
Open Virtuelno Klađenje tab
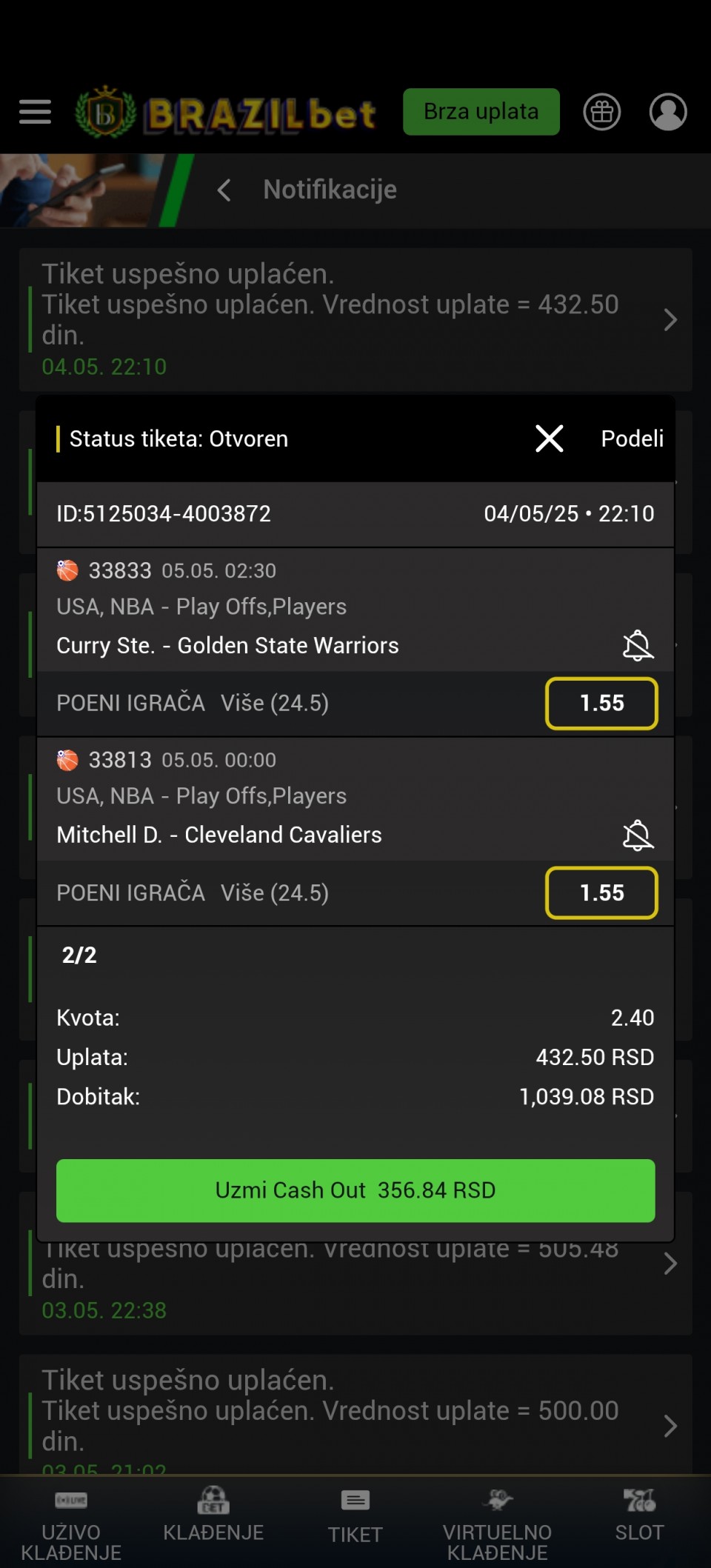tap(497, 1524)
